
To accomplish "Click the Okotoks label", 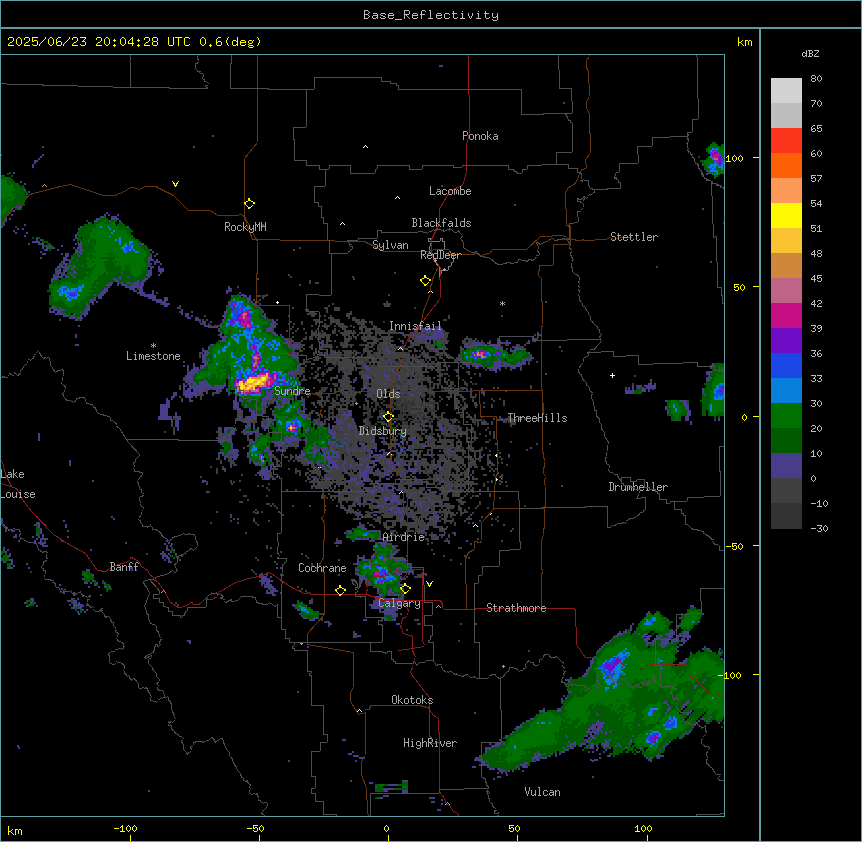I will pos(412,700).
